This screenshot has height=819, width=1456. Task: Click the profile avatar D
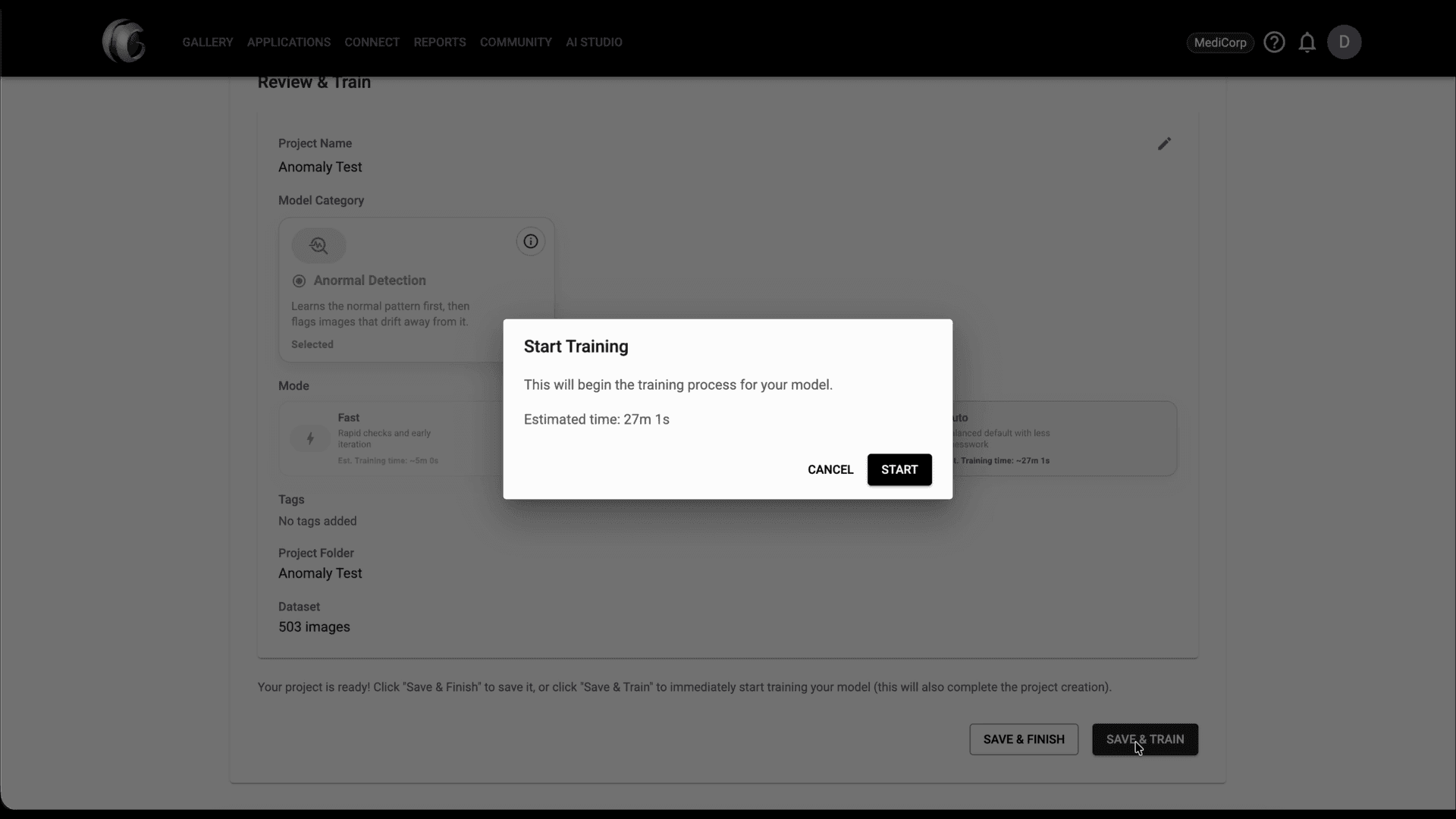[1345, 42]
